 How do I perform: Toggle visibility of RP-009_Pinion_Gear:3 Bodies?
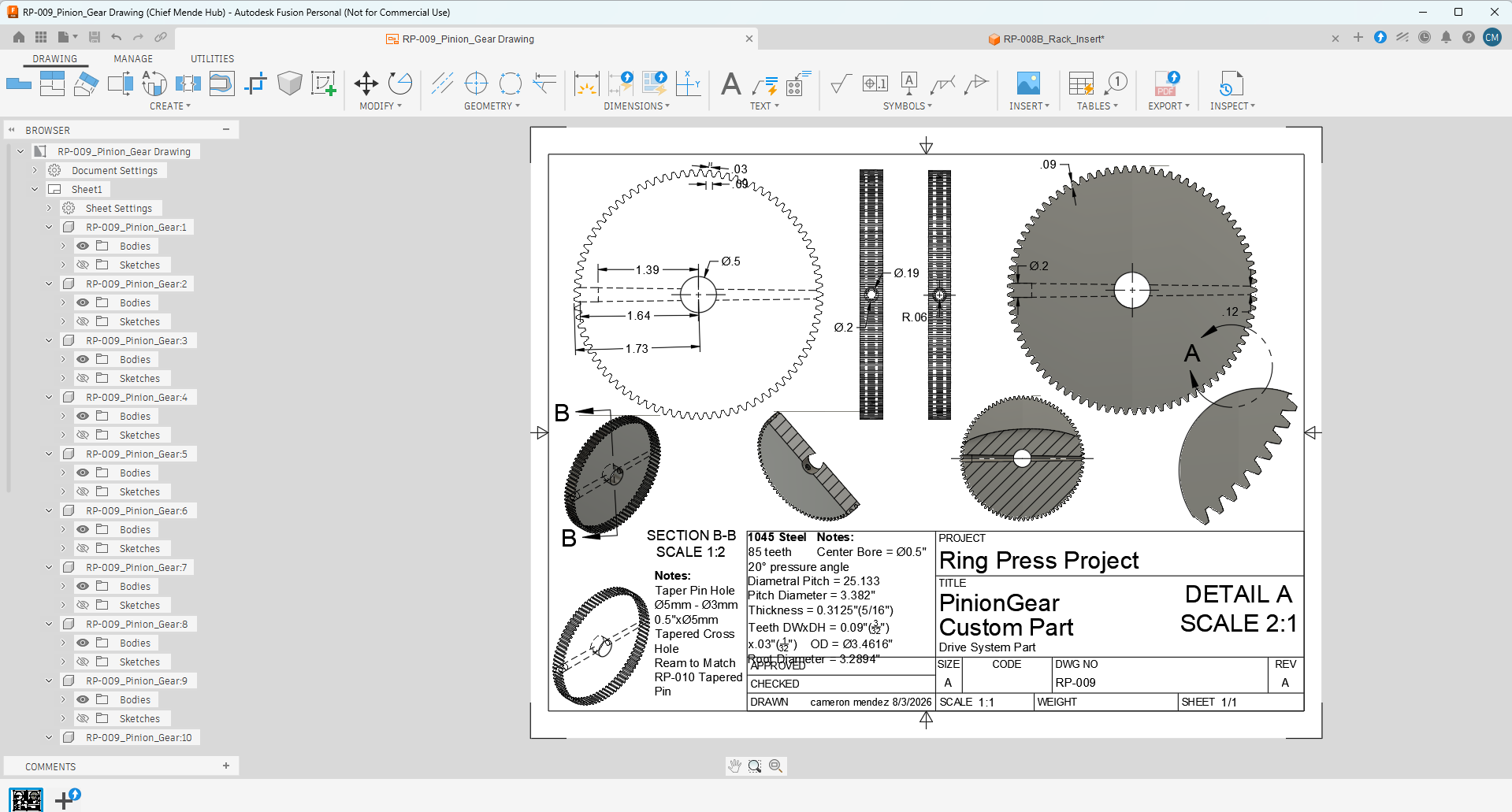coord(83,359)
